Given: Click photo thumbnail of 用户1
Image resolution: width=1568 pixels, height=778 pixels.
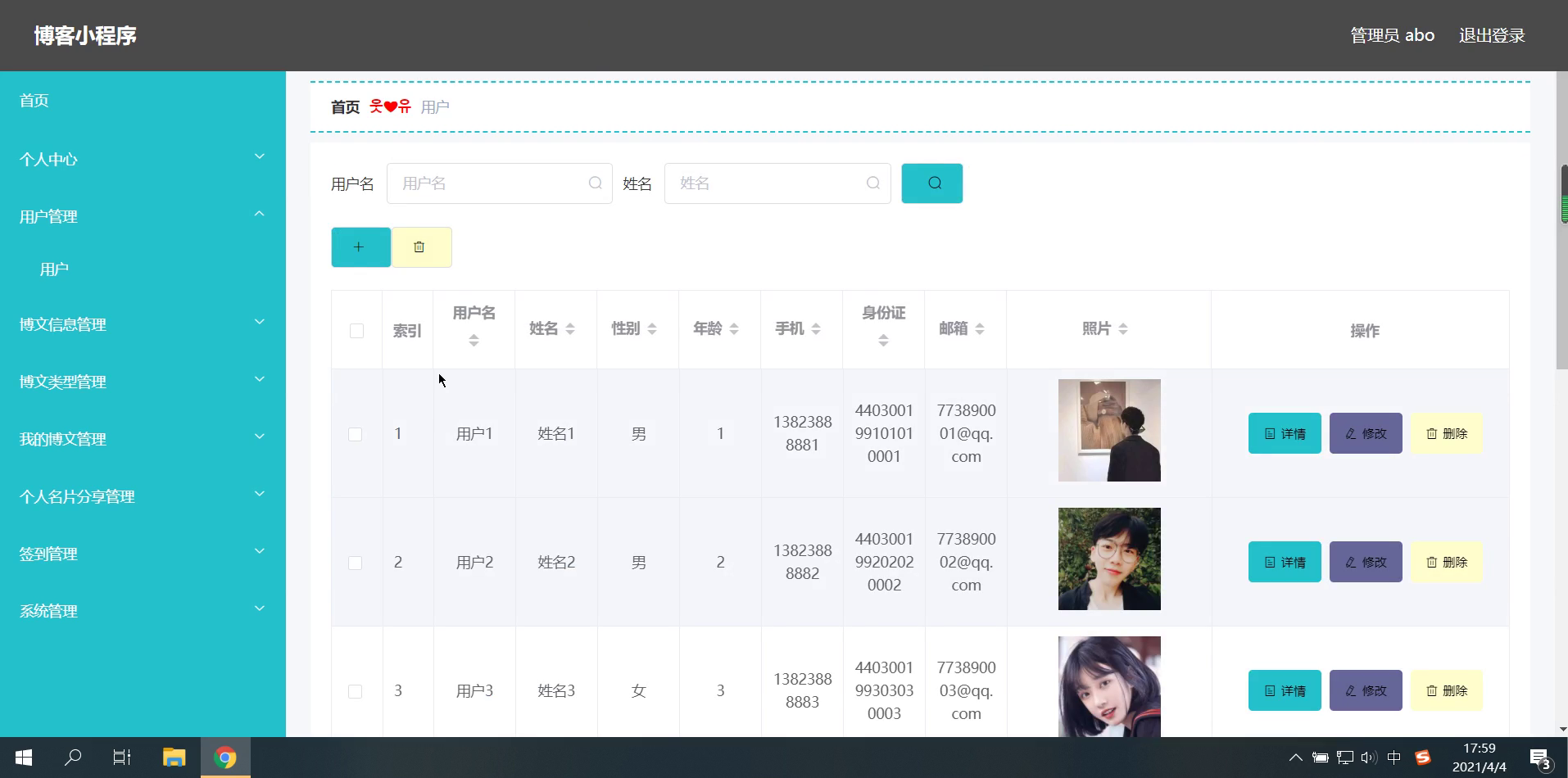Looking at the screenshot, I should point(1109,430).
